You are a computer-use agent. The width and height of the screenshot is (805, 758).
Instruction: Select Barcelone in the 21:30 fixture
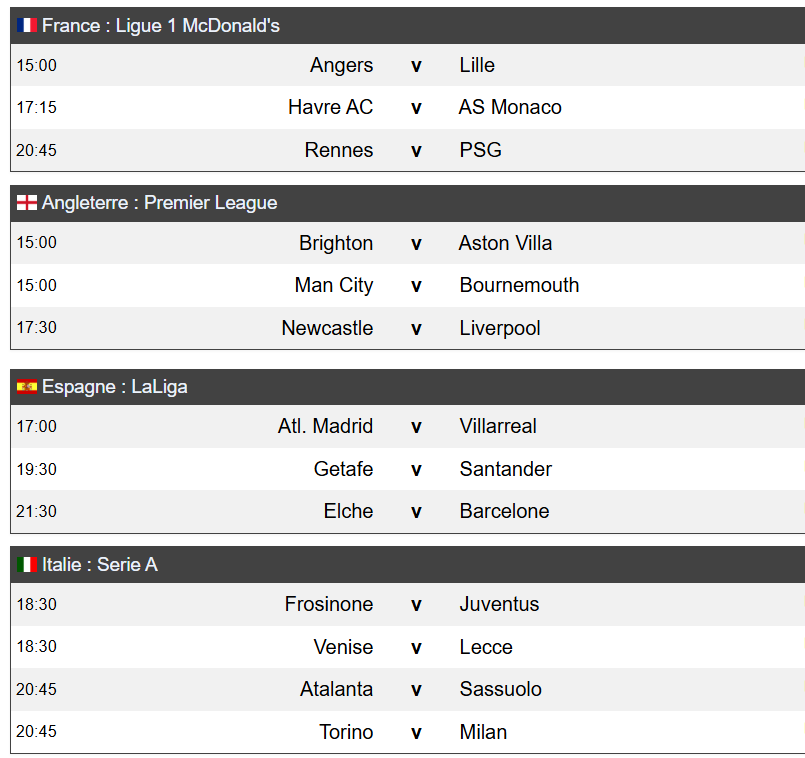504,511
